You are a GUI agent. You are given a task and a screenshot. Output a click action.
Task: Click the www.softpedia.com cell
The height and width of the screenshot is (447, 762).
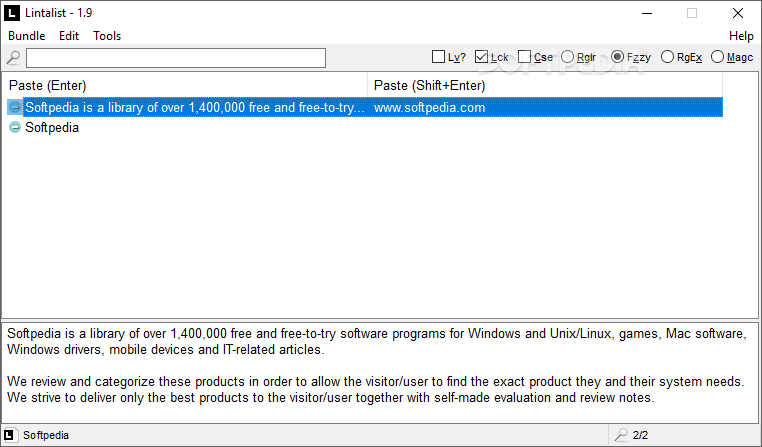coord(430,107)
